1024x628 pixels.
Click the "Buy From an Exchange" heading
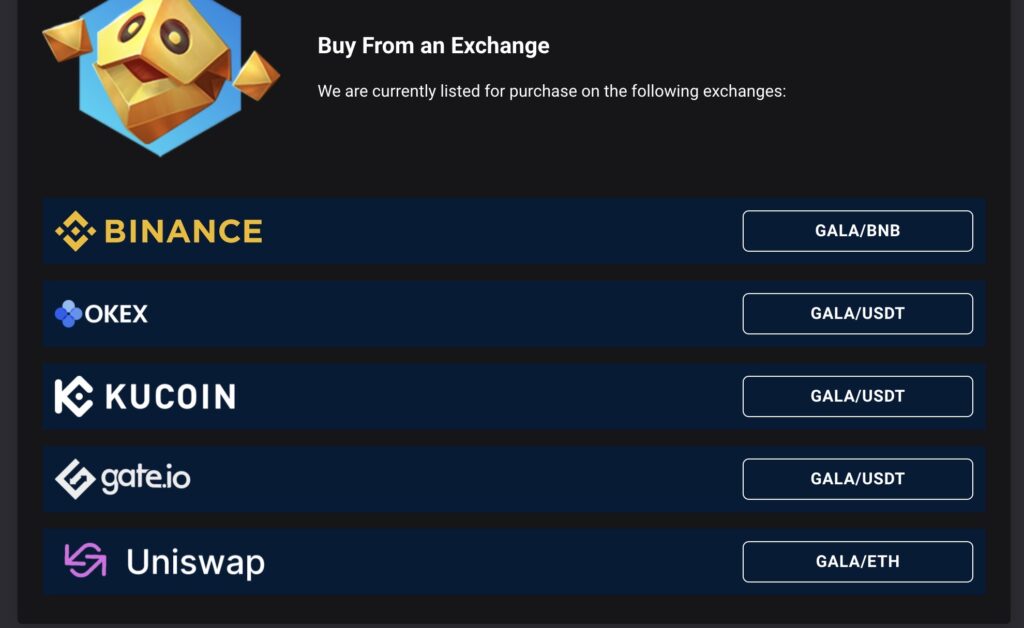click(434, 46)
